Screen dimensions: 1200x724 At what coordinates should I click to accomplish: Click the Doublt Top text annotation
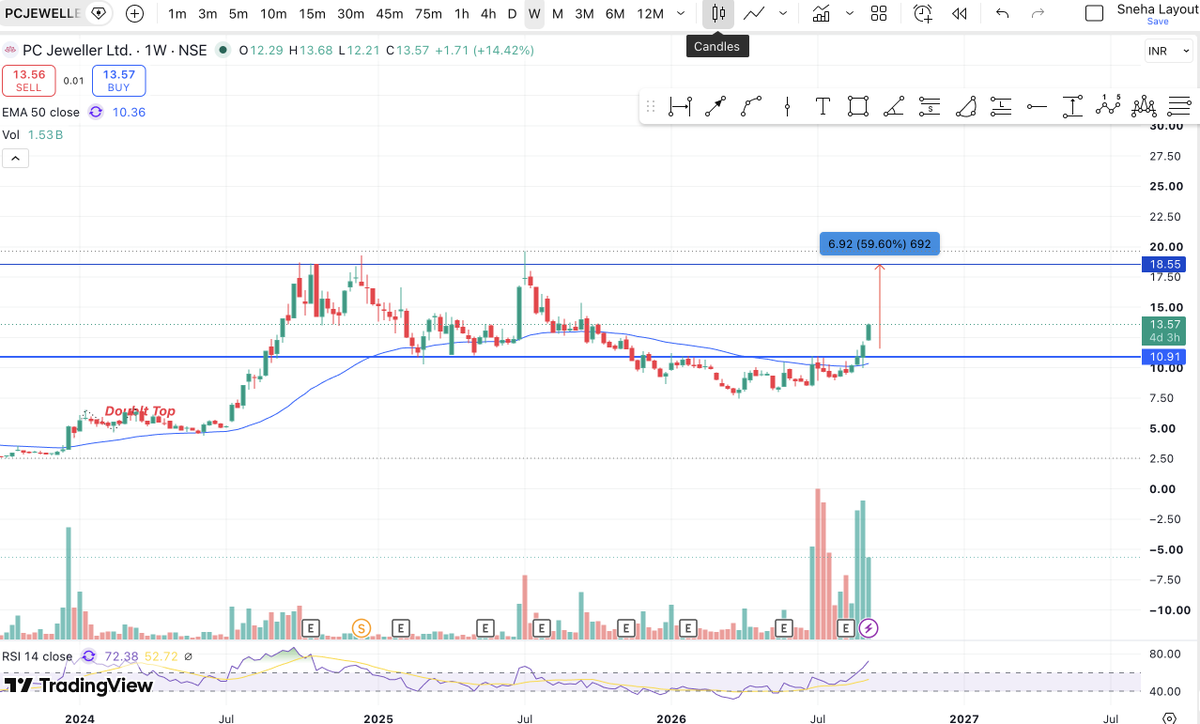point(140,411)
